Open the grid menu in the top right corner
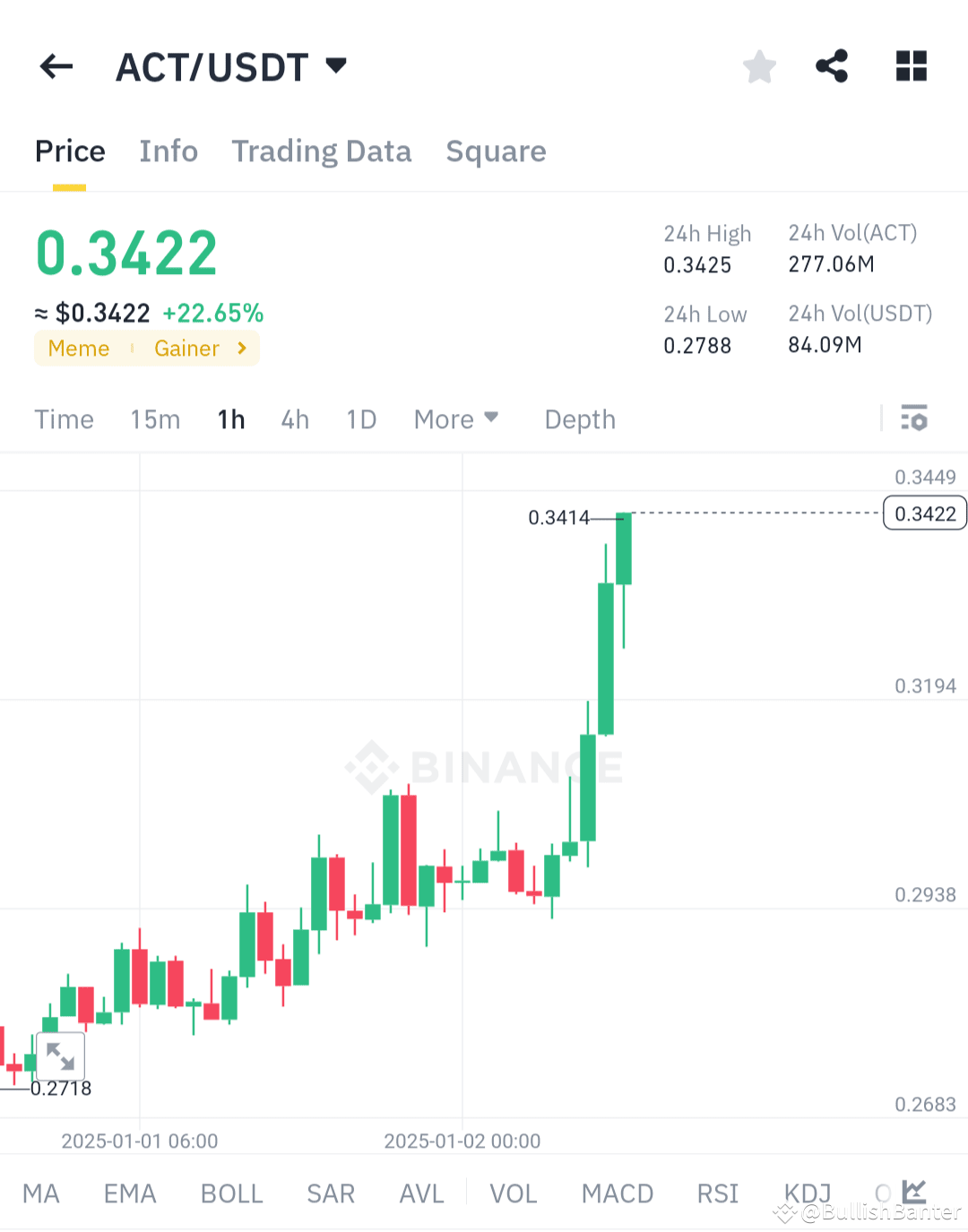The height and width of the screenshot is (1232, 968). (912, 65)
